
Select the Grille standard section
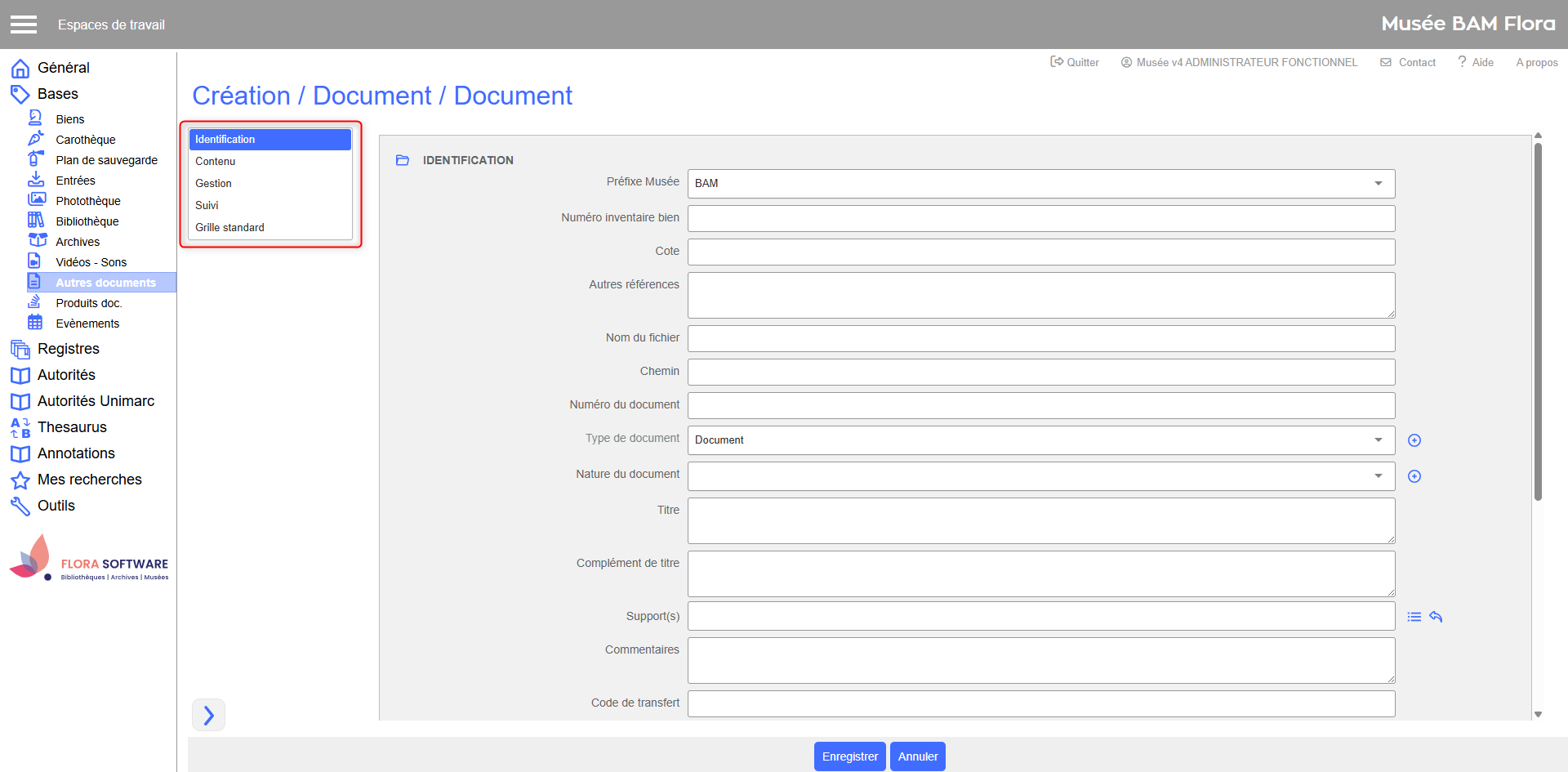229,228
